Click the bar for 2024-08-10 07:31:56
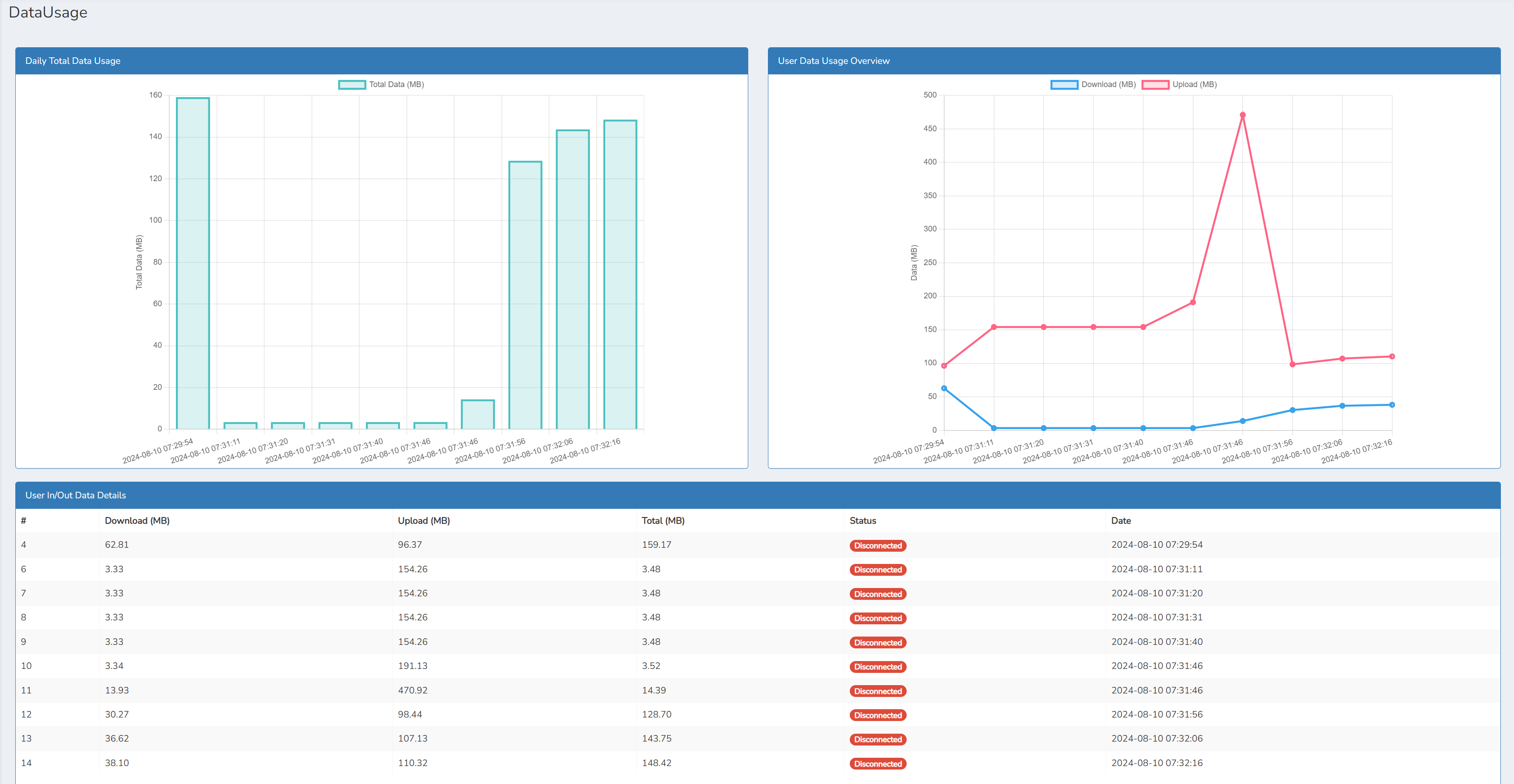Image resolution: width=1514 pixels, height=784 pixels. [x=525, y=295]
